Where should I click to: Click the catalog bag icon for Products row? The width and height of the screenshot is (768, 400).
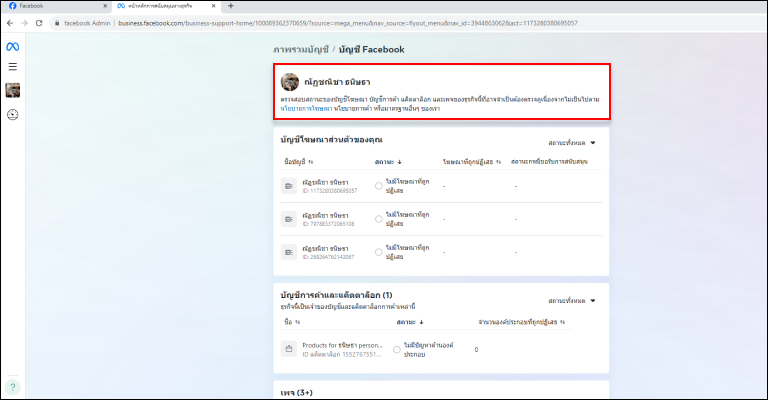(289, 349)
